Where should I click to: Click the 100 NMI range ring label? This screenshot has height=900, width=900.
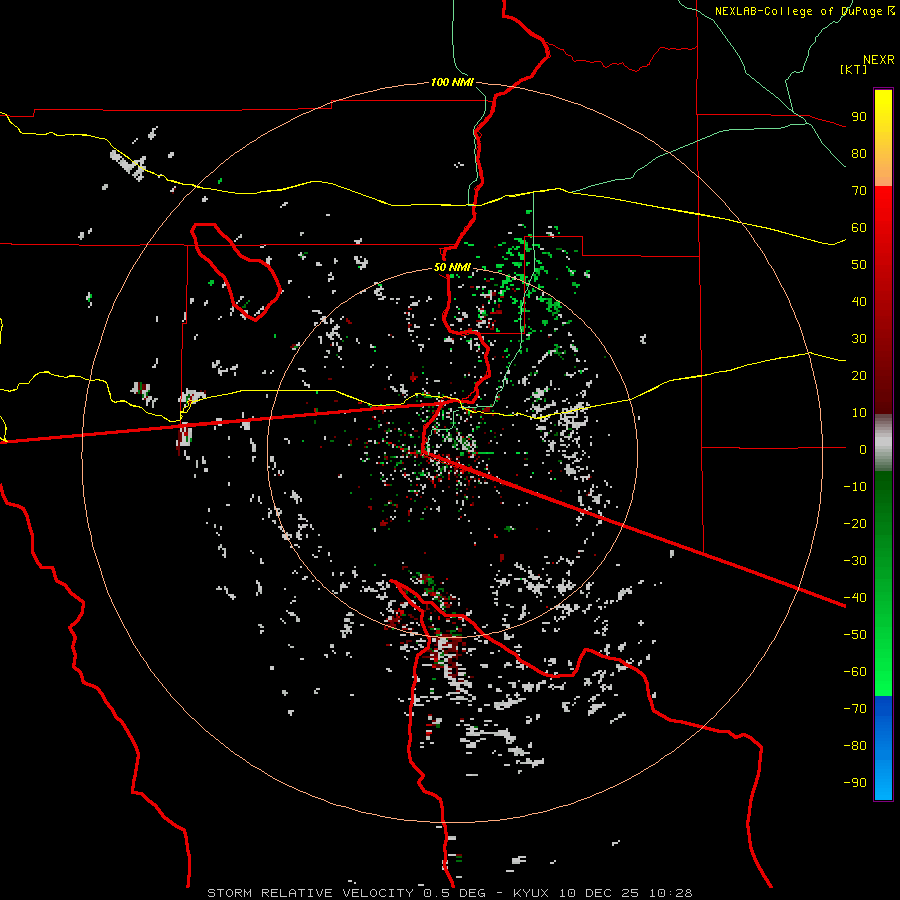click(x=452, y=82)
